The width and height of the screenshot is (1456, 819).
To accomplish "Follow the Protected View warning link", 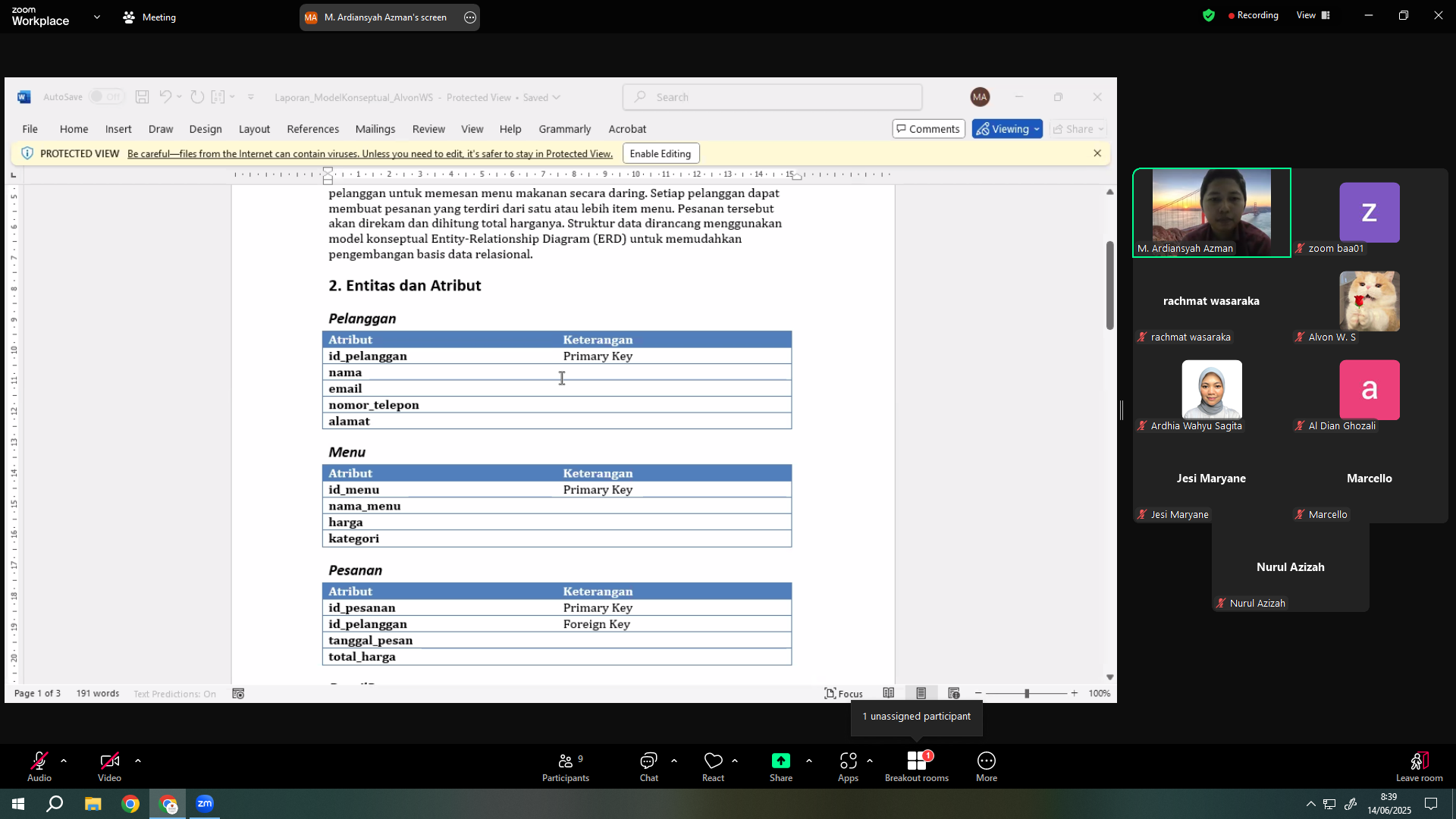I will tap(370, 154).
